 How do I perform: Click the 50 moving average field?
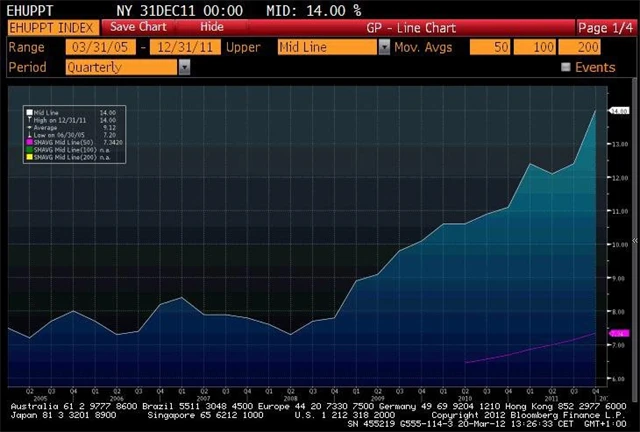coord(490,47)
